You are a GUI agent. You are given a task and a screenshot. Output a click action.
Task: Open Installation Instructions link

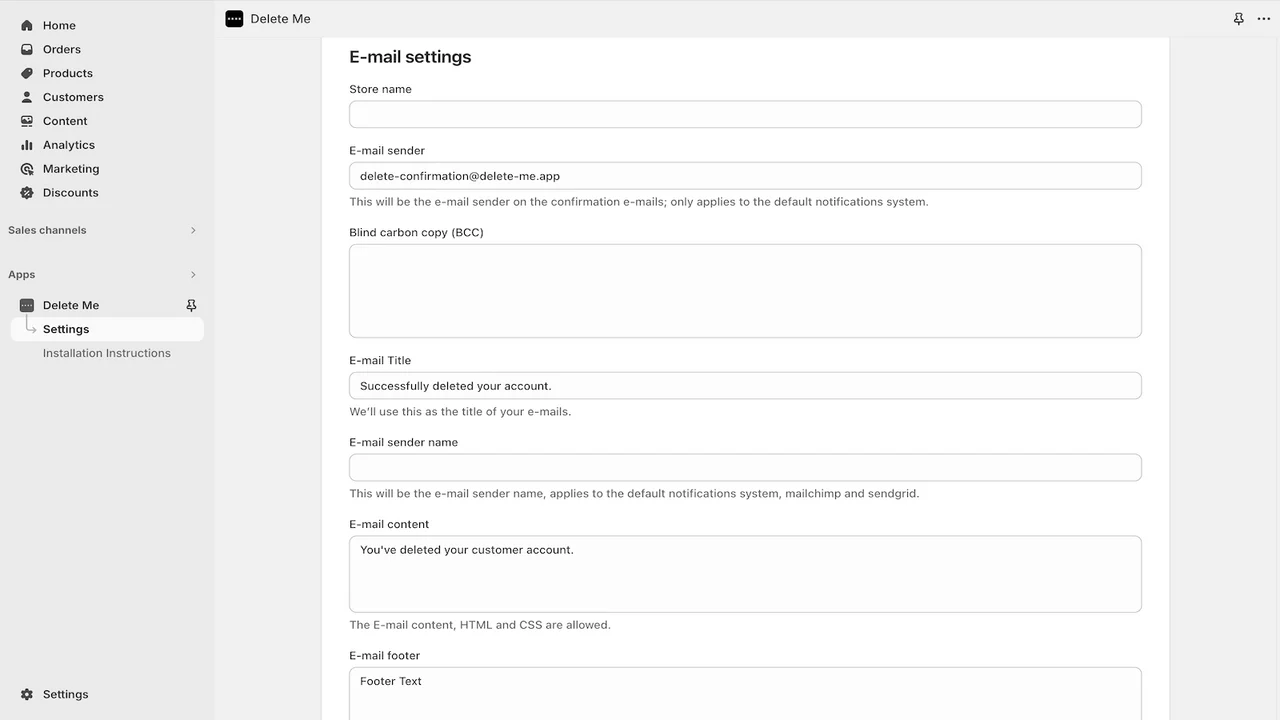coord(106,353)
